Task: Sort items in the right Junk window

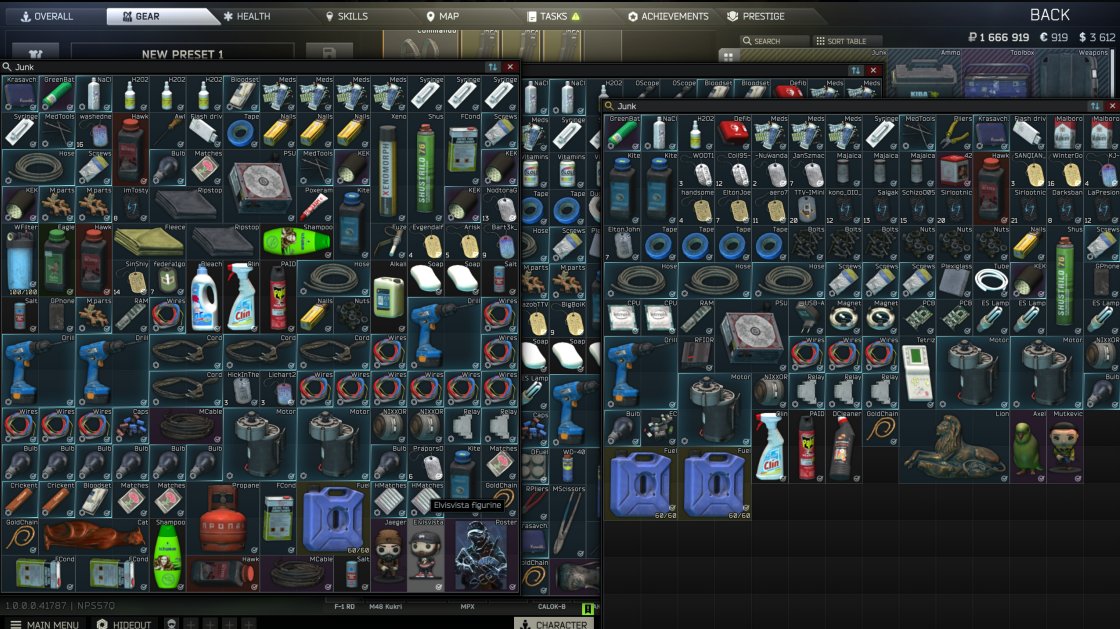Action: (1096, 106)
